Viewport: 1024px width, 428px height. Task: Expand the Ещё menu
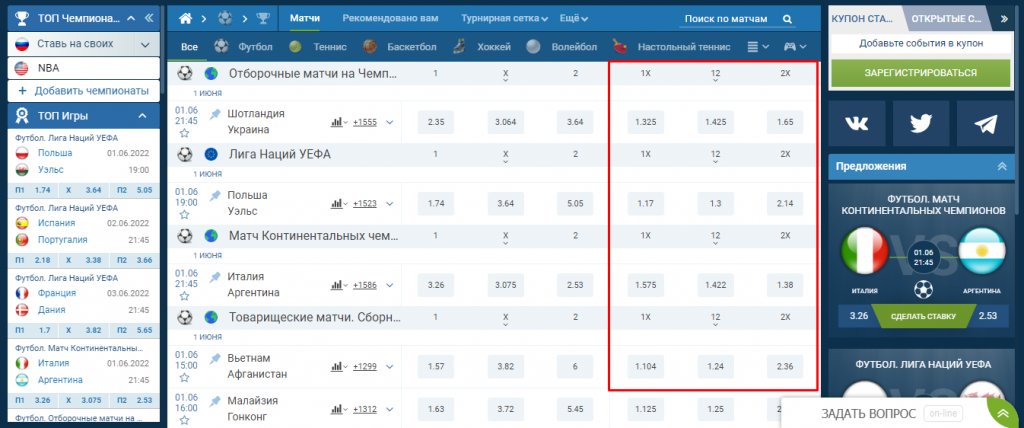click(x=573, y=19)
